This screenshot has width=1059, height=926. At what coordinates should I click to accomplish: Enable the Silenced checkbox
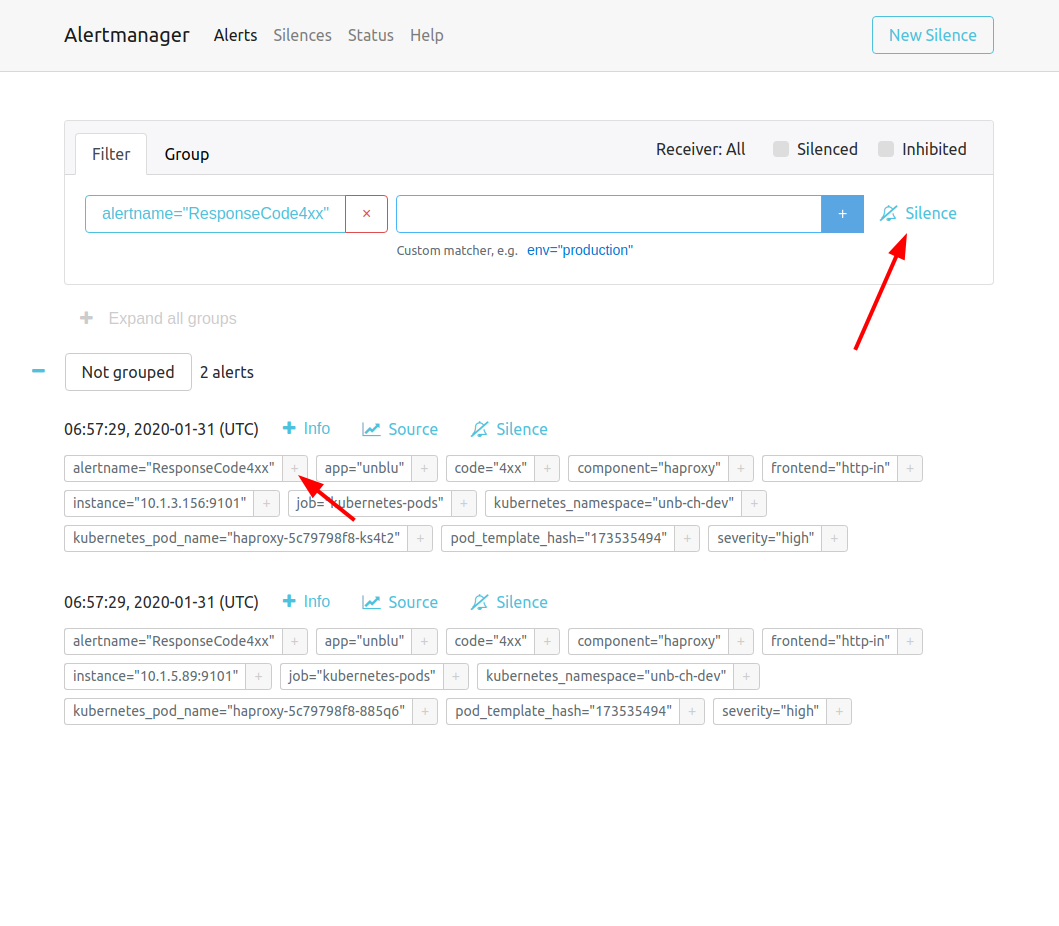tap(781, 149)
